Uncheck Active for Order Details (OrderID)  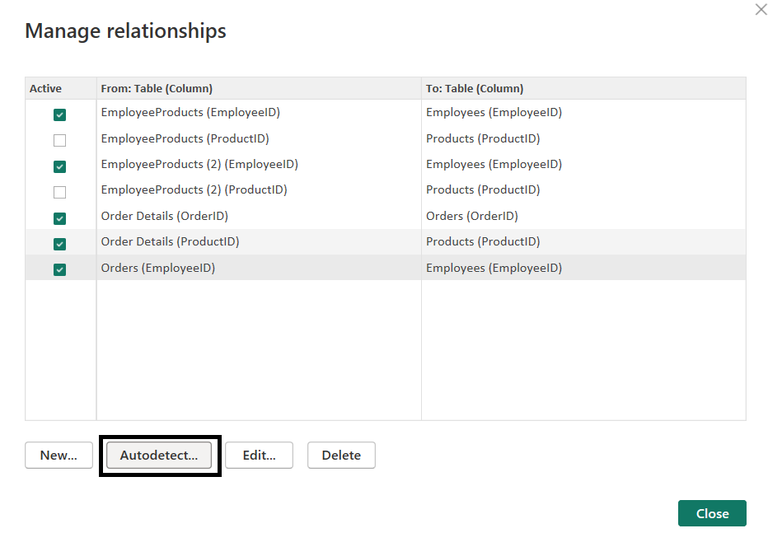click(60, 218)
